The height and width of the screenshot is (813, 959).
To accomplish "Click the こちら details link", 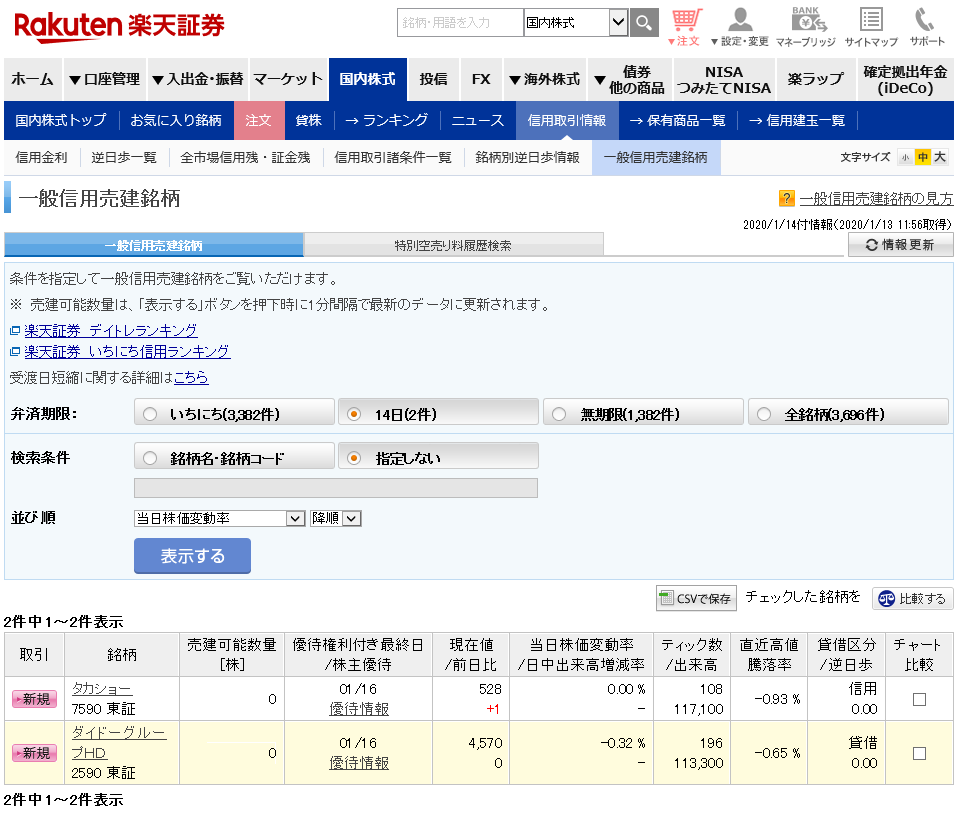I will click(191, 377).
